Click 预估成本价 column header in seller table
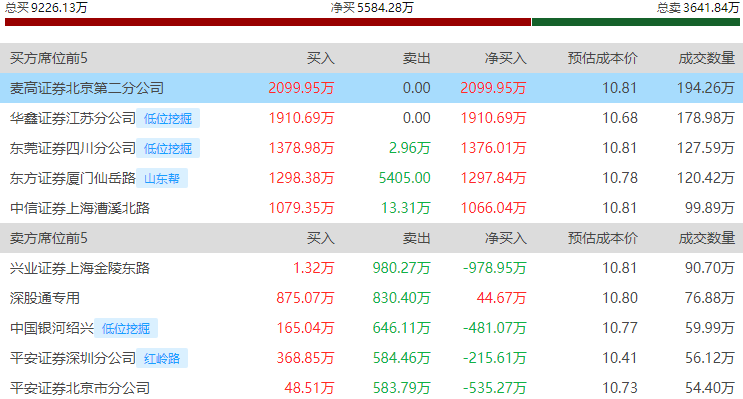 click(603, 238)
